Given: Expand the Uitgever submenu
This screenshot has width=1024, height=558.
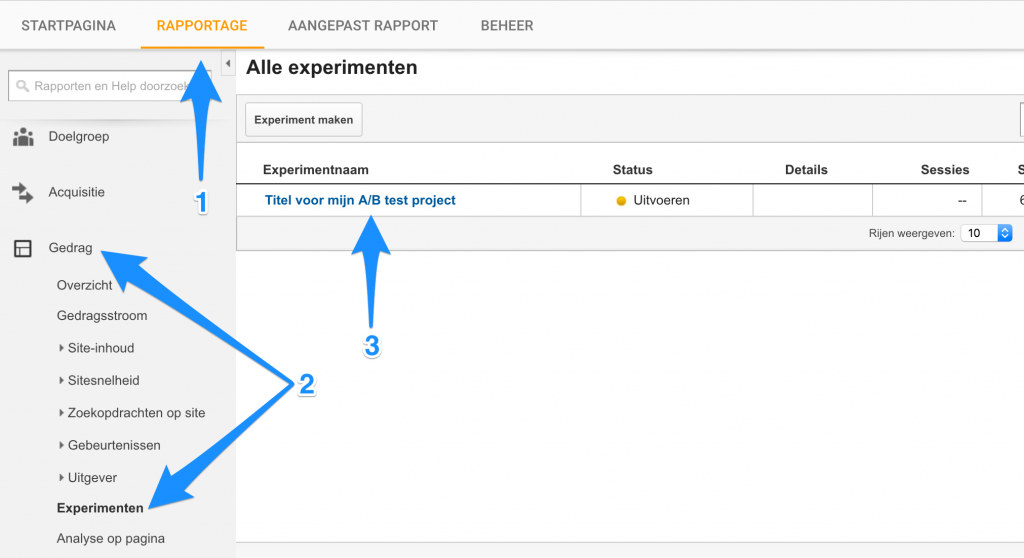Looking at the screenshot, I should point(62,478).
